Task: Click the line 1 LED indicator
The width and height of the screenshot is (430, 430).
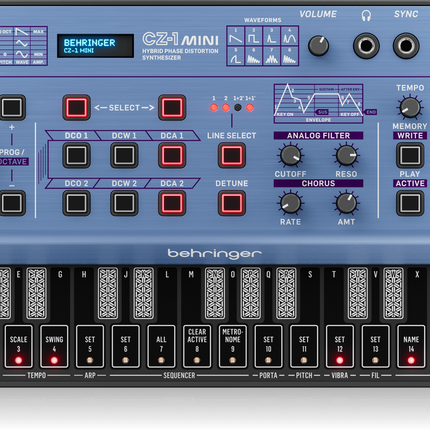Action: coord(214,107)
